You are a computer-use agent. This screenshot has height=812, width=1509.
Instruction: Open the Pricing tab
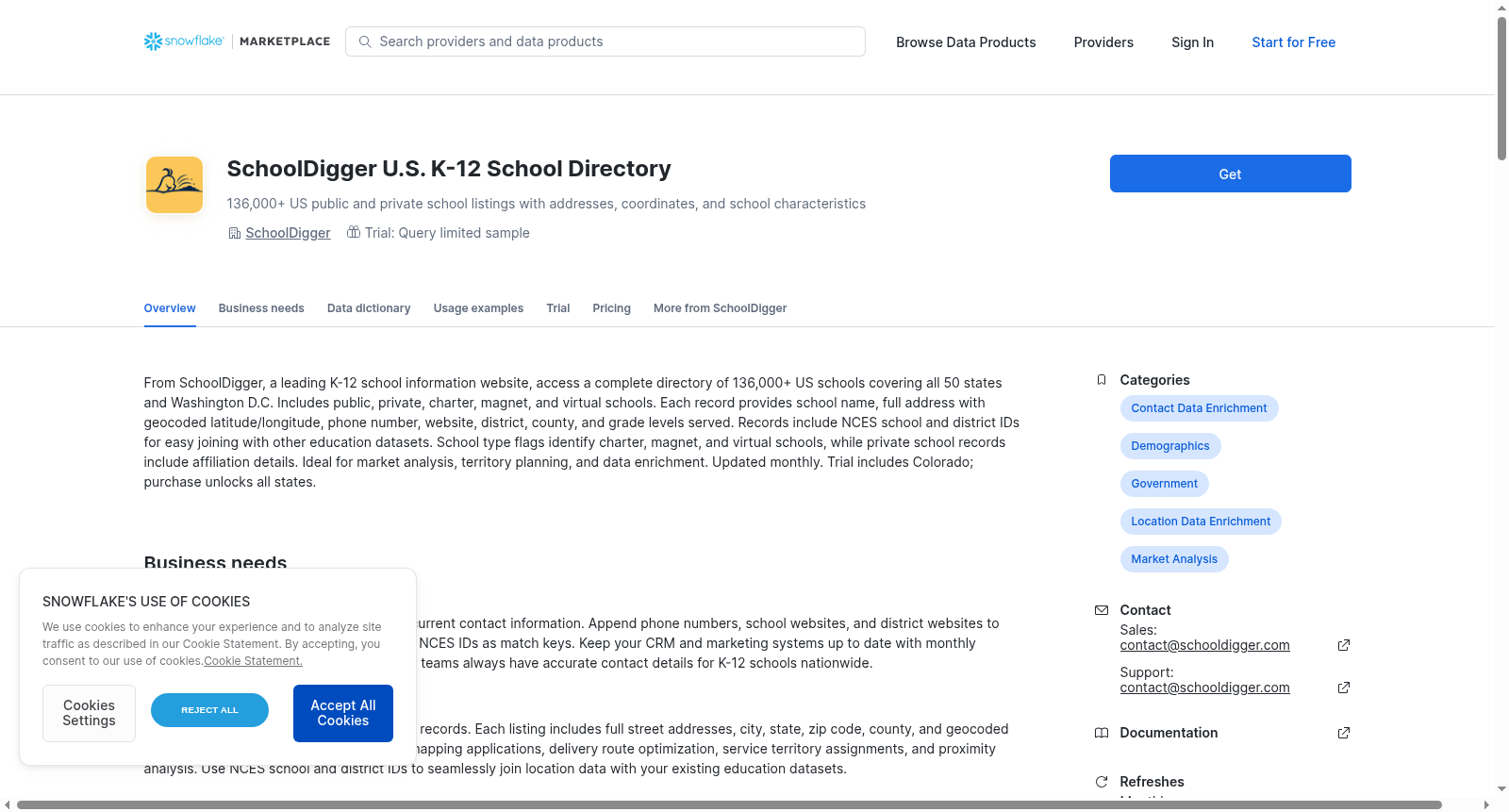(x=611, y=308)
